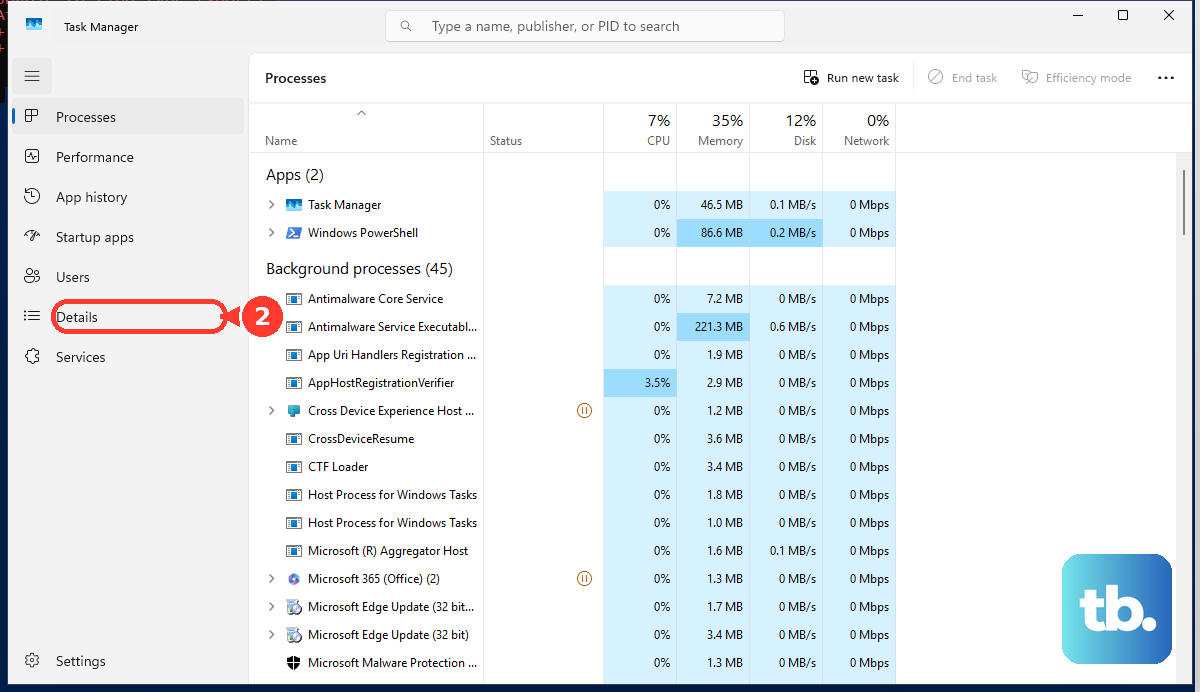This screenshot has width=1200, height=692.
Task: Open the Settings gear icon
Action: pyautogui.click(x=32, y=661)
